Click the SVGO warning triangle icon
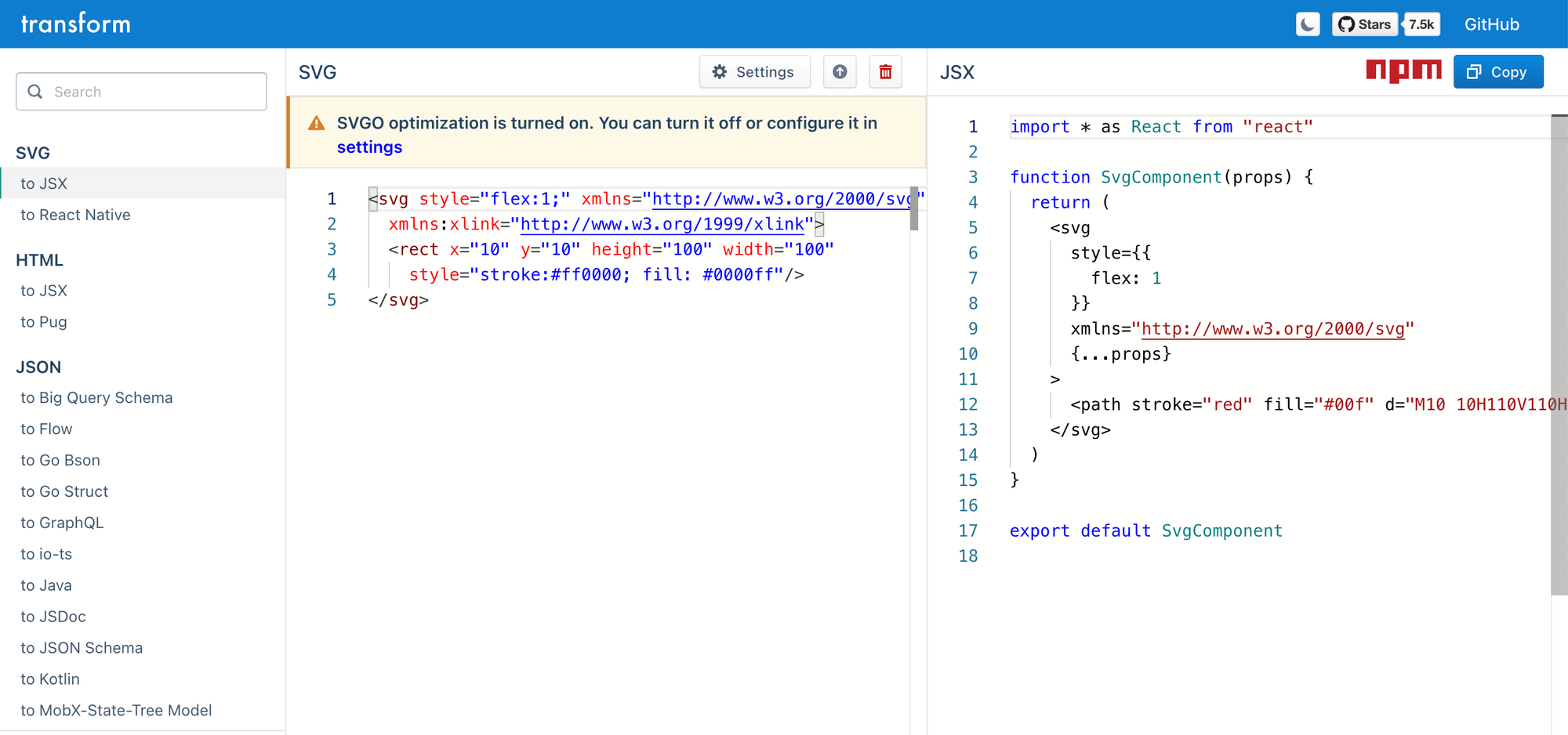 [317, 123]
